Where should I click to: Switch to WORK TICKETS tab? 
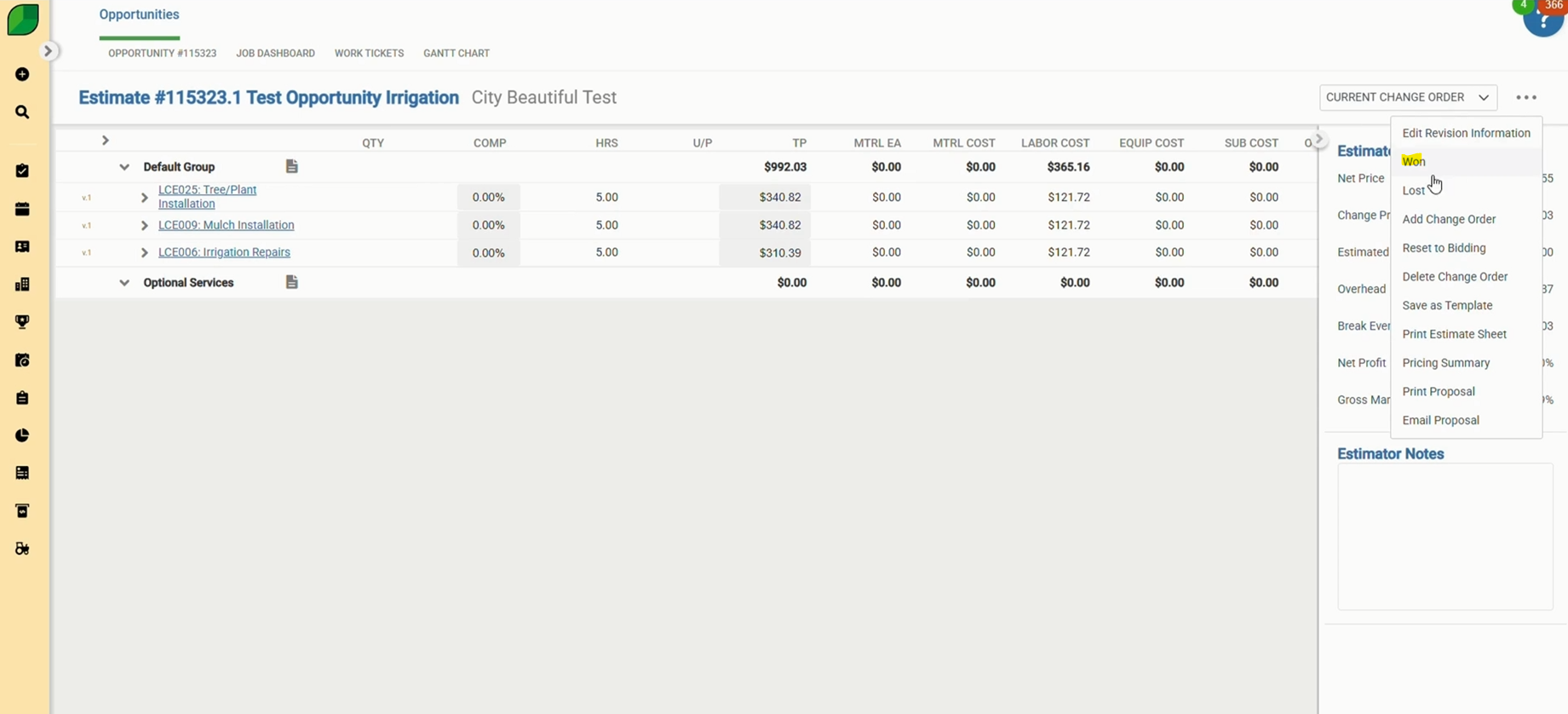(369, 53)
